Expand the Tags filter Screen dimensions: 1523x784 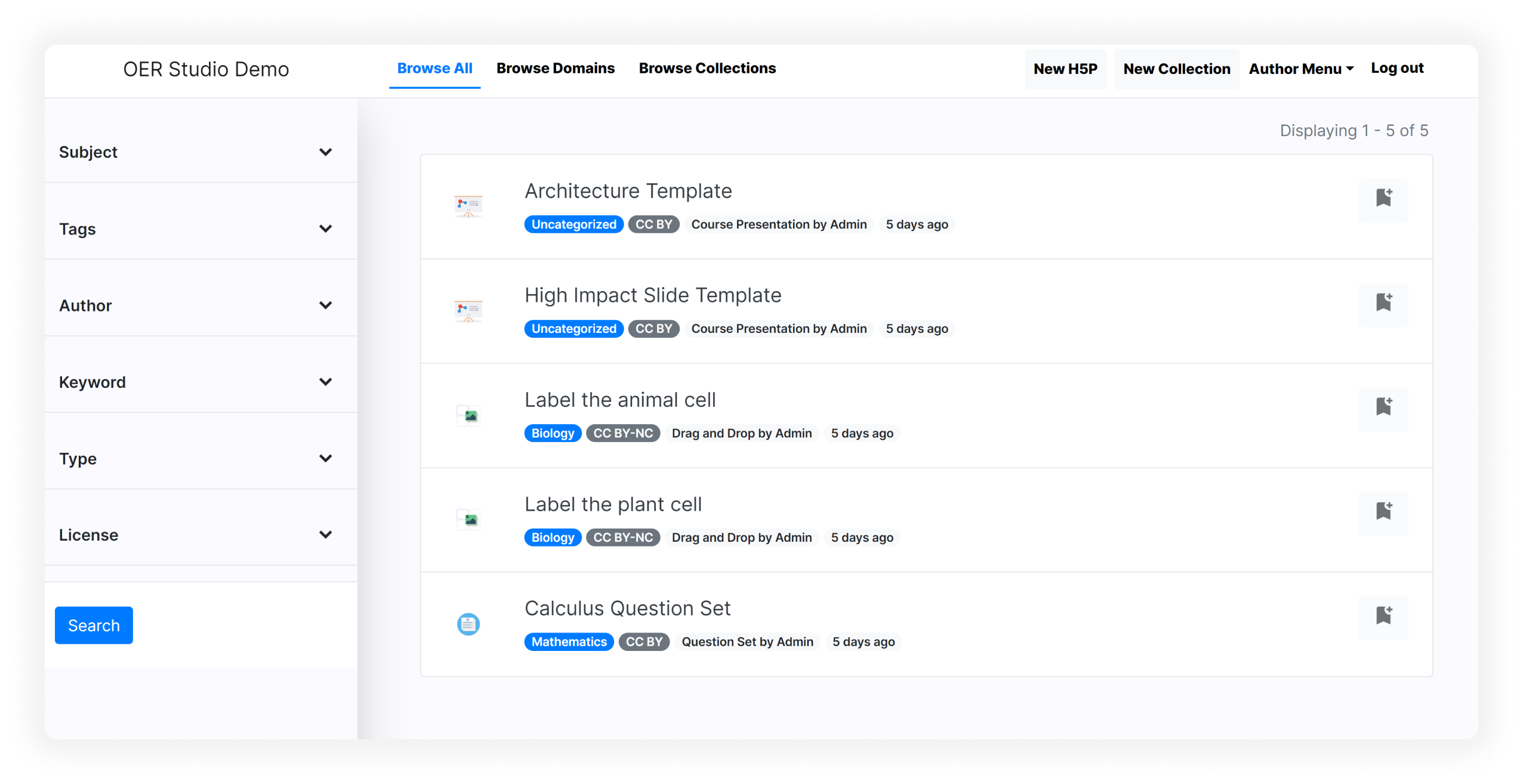point(201,229)
